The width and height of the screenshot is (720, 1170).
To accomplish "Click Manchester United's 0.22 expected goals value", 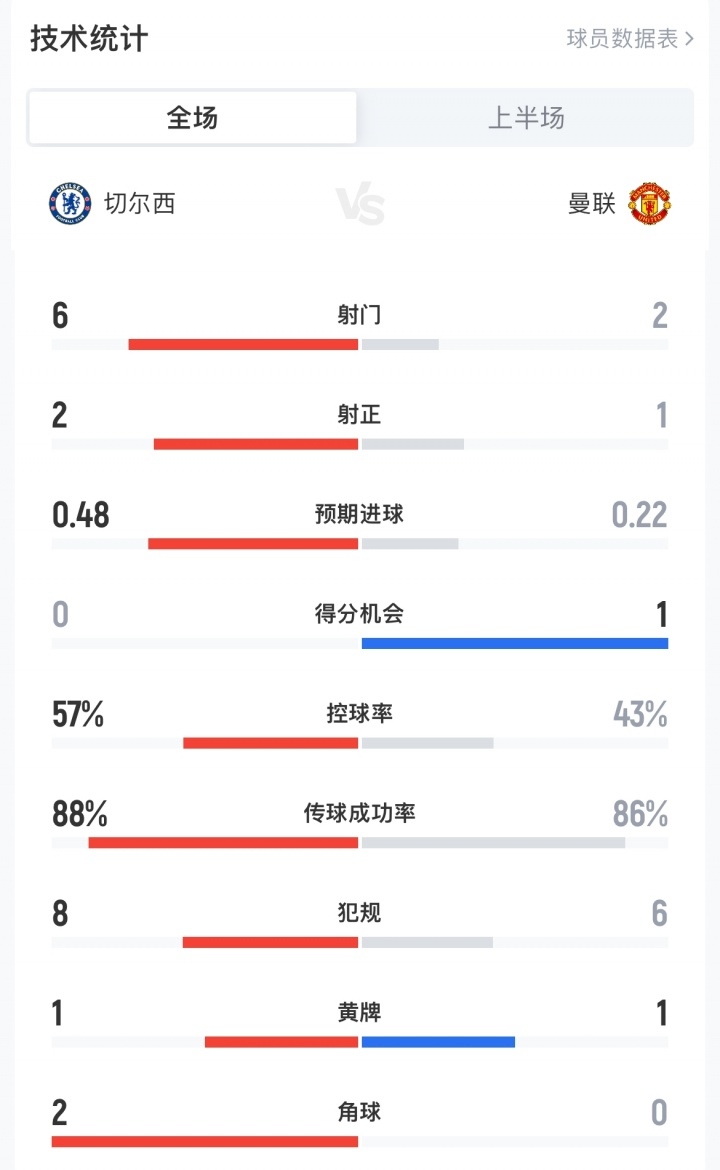I will (639, 514).
